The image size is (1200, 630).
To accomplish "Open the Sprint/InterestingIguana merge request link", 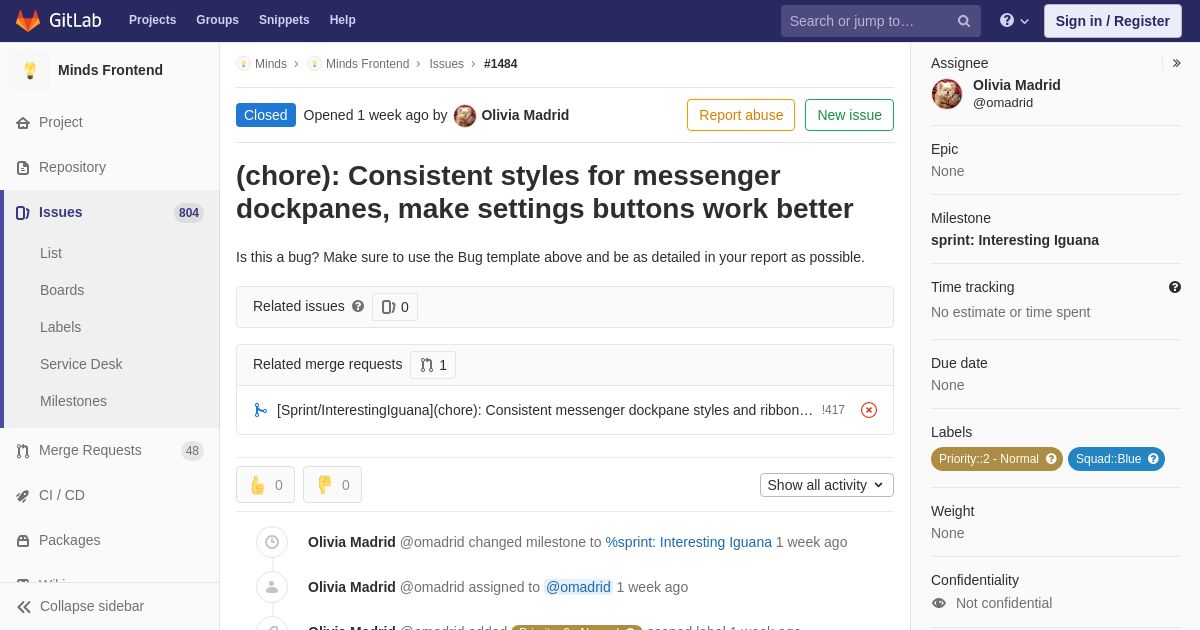I will (545, 410).
